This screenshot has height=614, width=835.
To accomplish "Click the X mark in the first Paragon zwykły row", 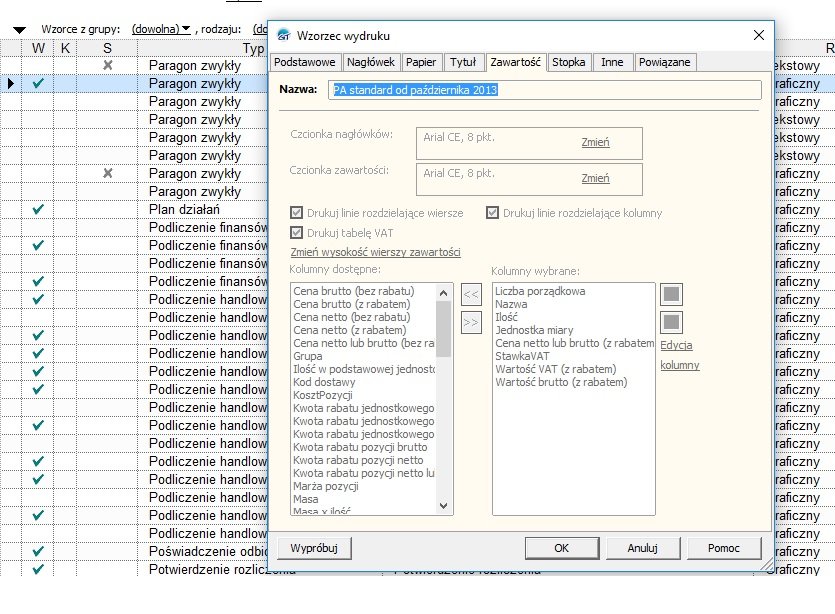I will 108,65.
